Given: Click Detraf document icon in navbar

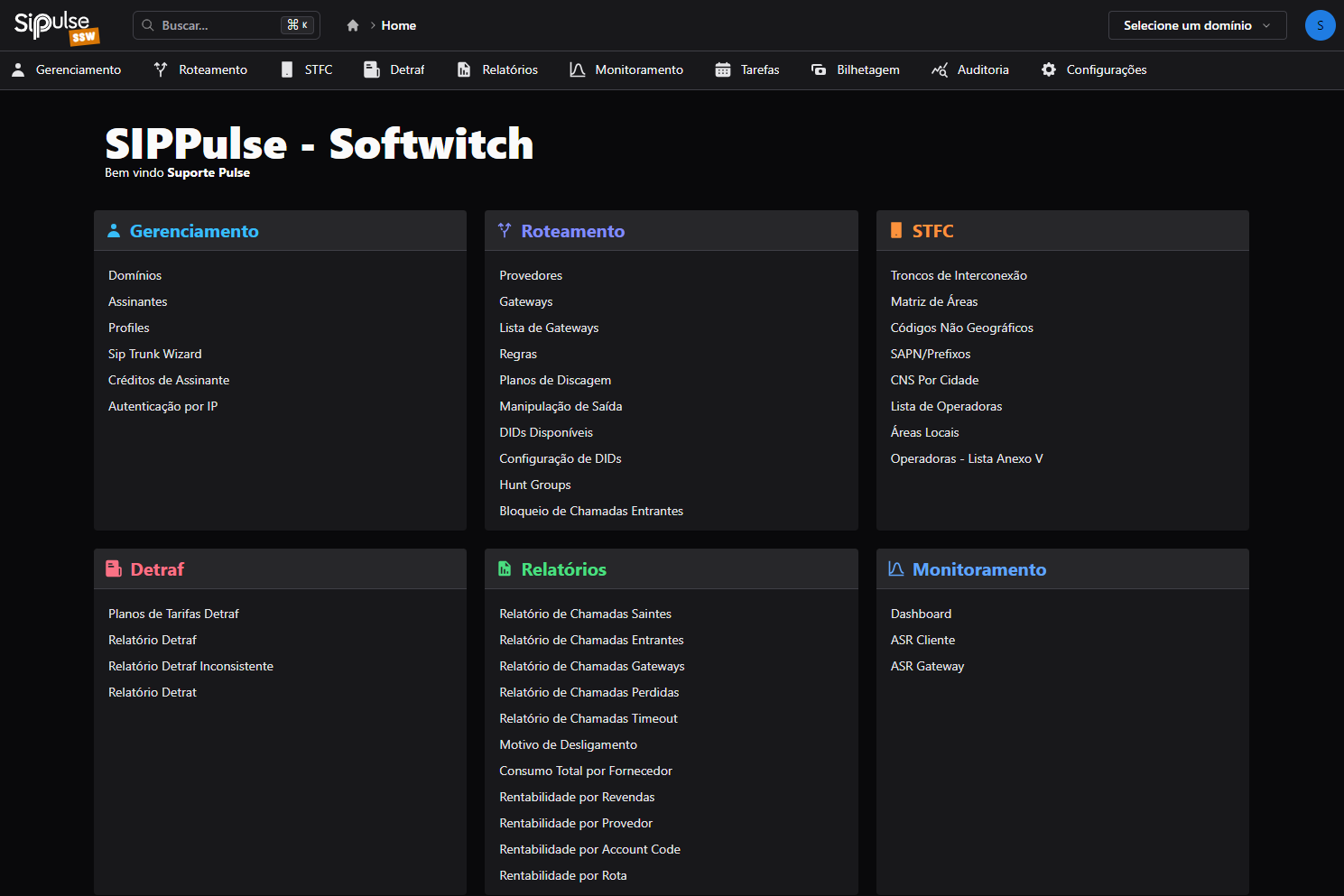Looking at the screenshot, I should pyautogui.click(x=371, y=69).
